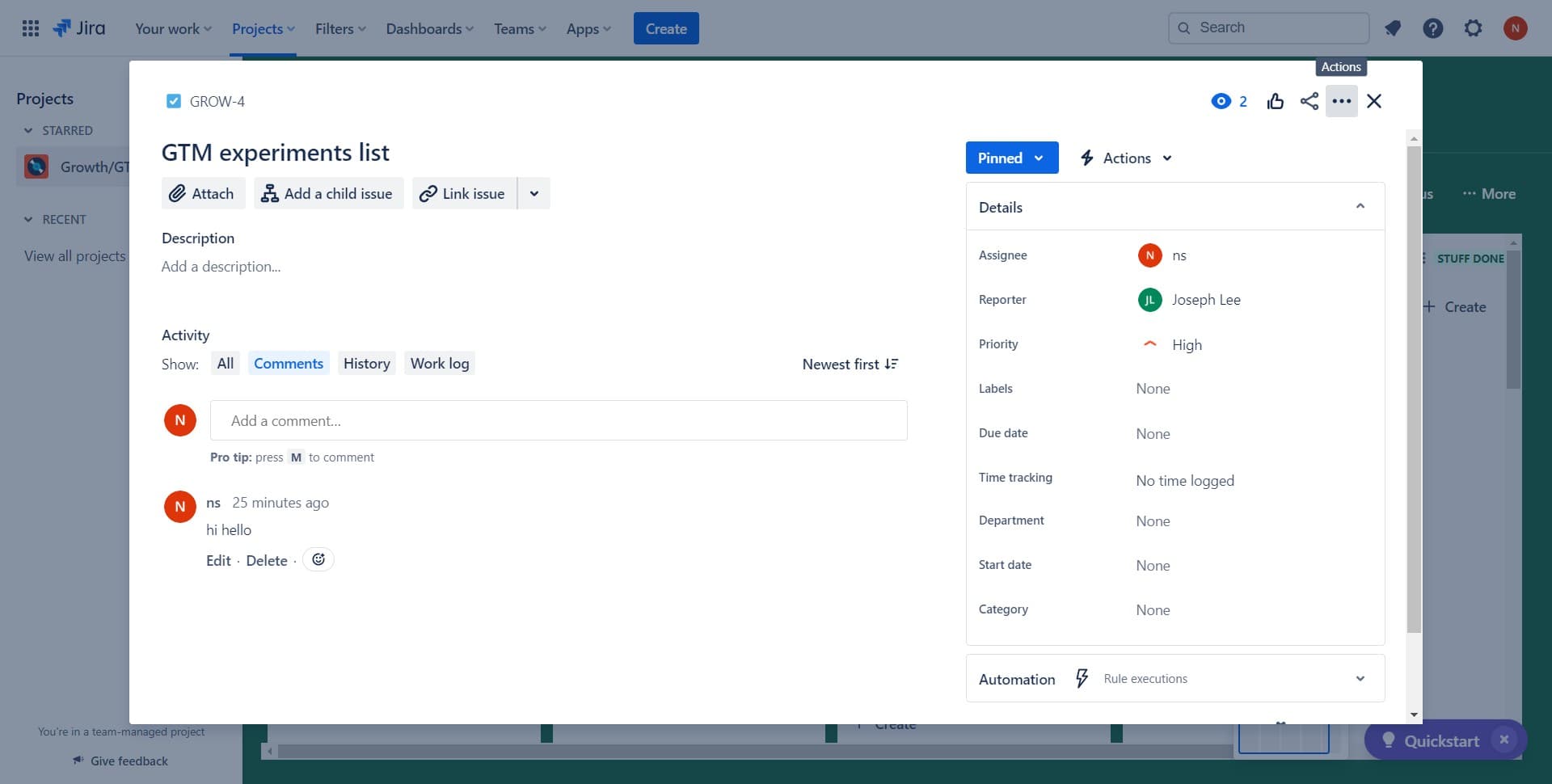Click the dialog's vertical scrollbar
Viewport: 1552px width, 784px height.
tap(1413, 388)
